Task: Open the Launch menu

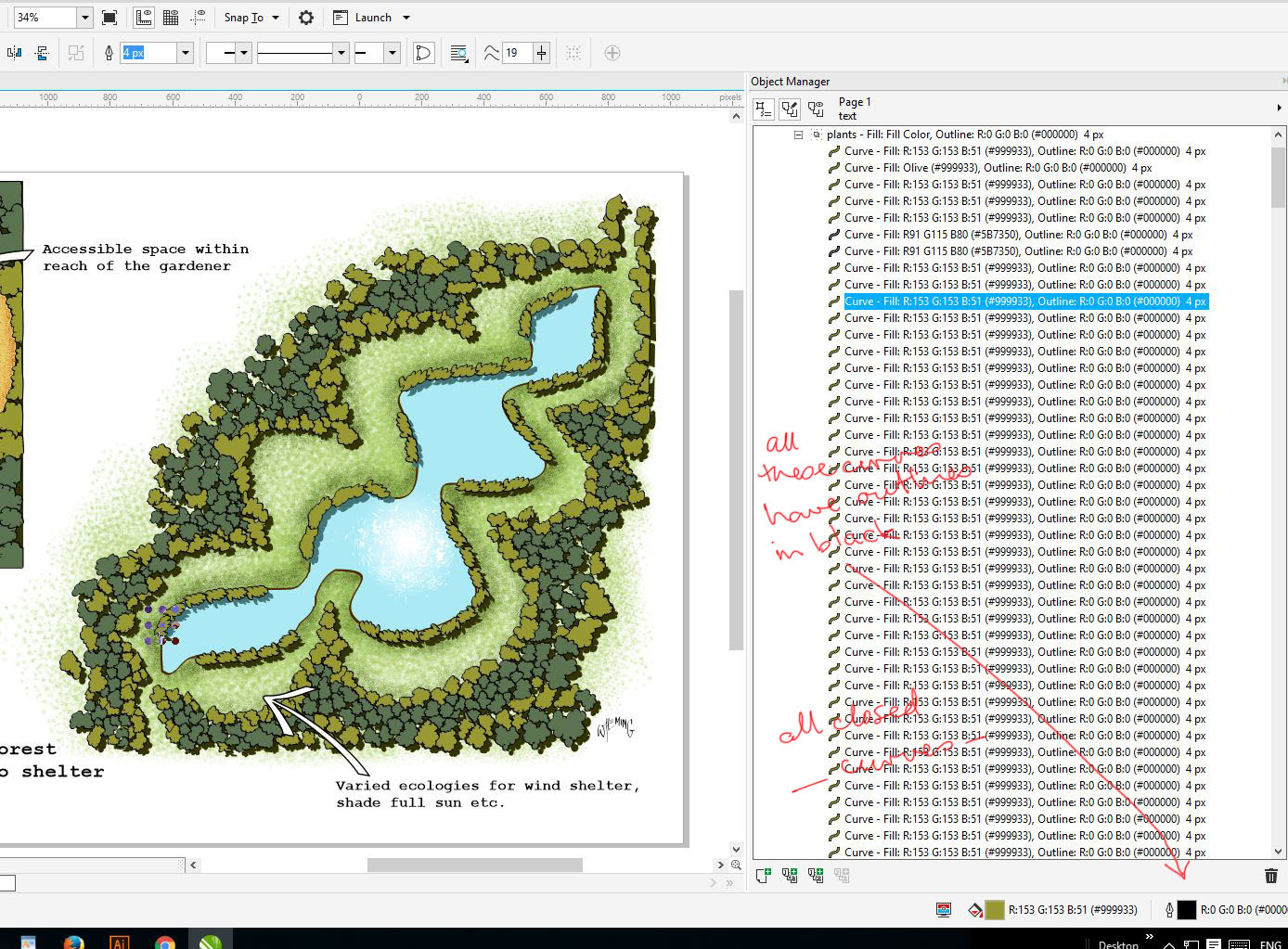Action: 371,17
